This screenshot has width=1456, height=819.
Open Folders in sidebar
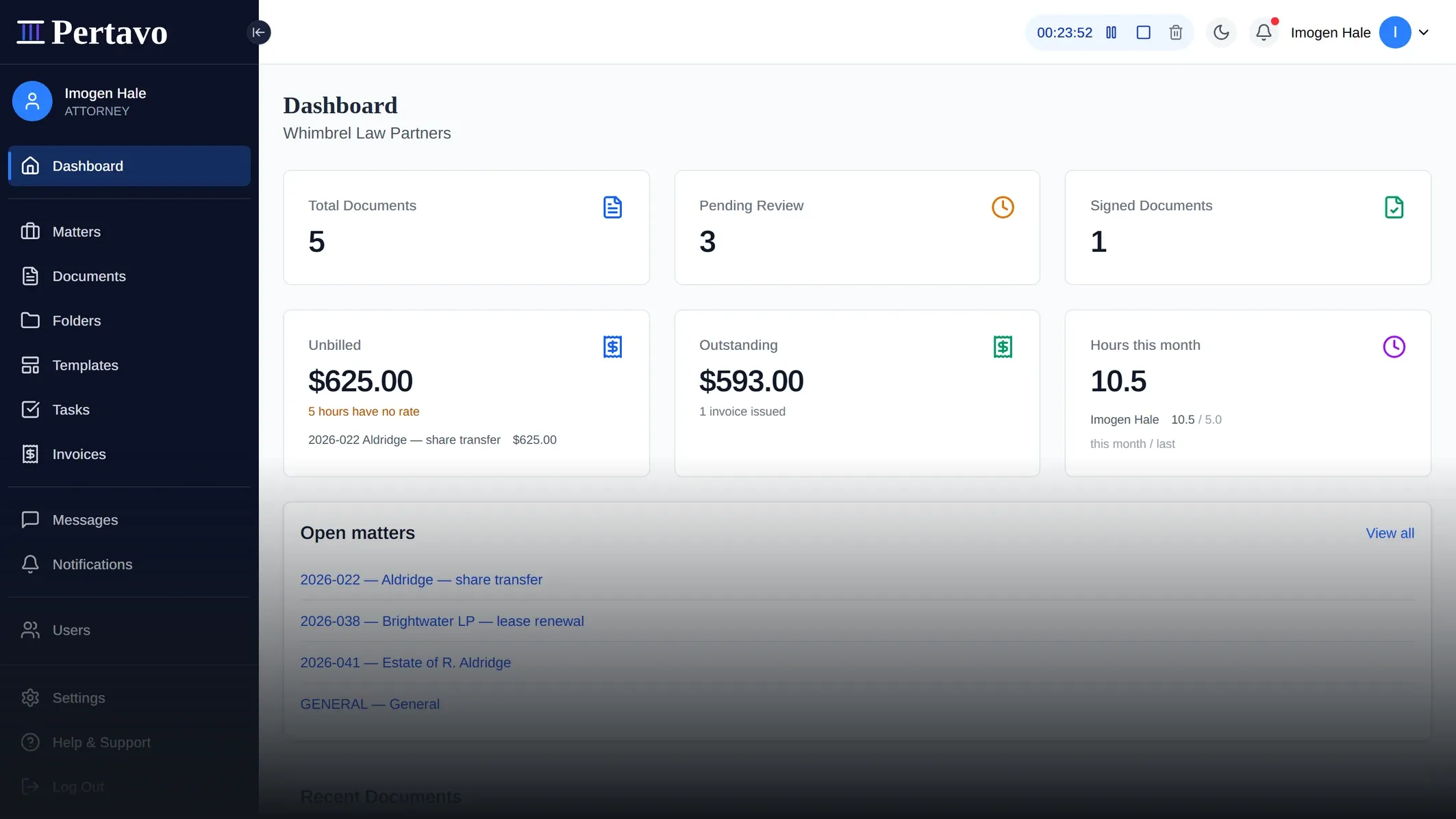coord(129,320)
